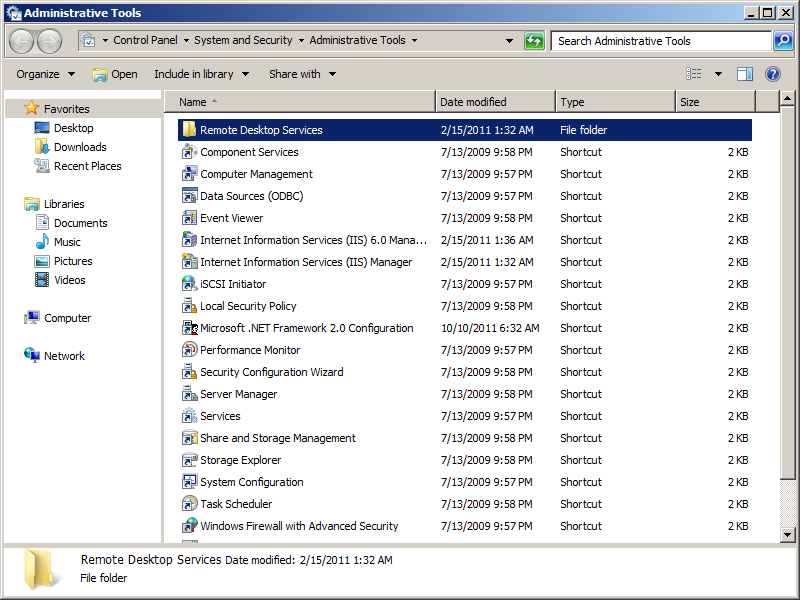This screenshot has height=600, width=800.
Task: Click the scrollbar down arrow
Action: 787,535
